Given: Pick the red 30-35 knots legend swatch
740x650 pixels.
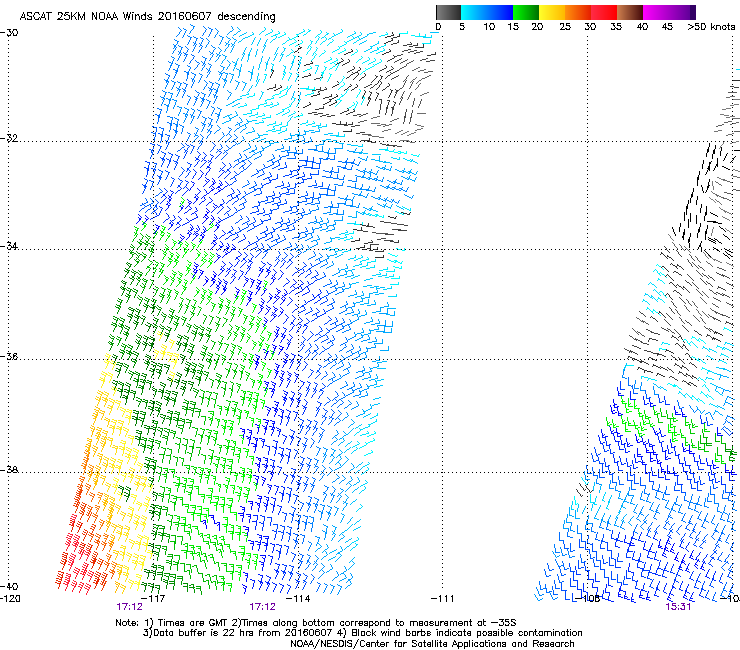Looking at the screenshot, I should 604,12.
